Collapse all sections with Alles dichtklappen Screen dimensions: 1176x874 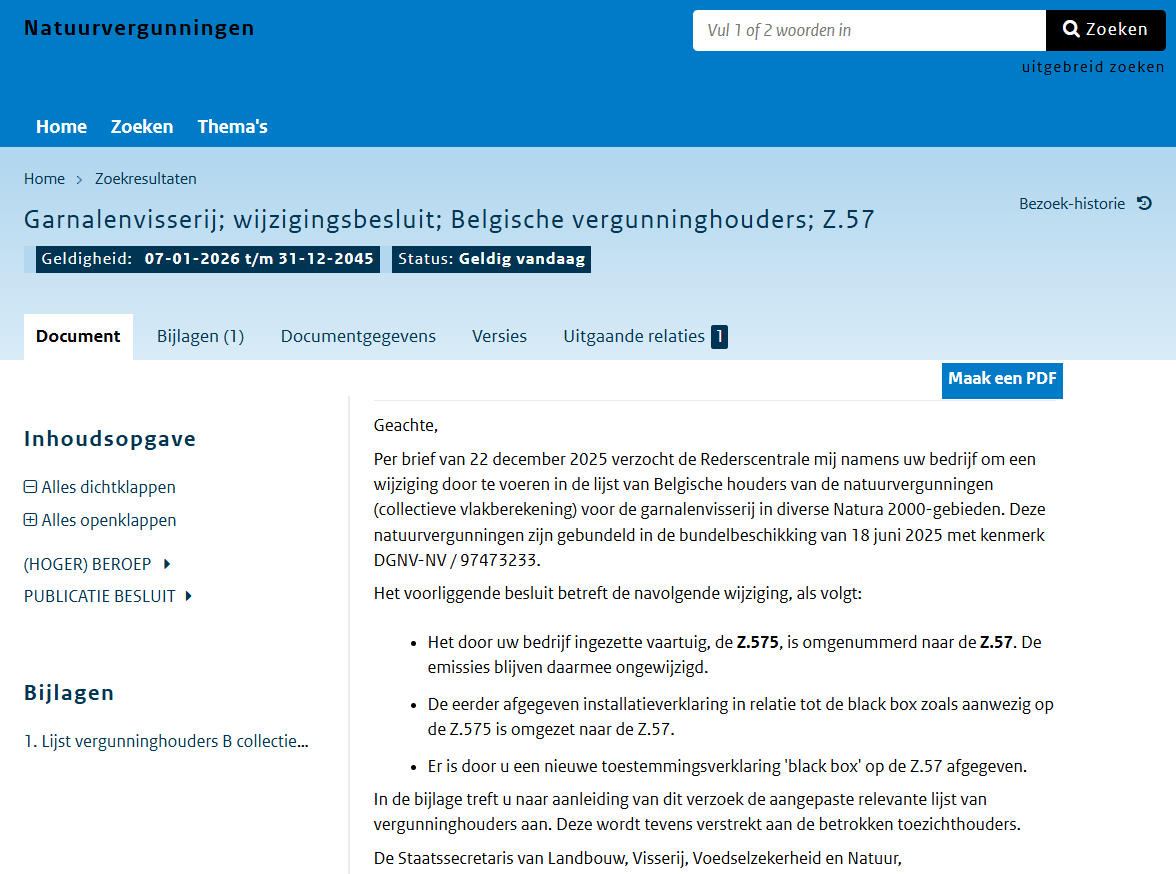click(108, 487)
